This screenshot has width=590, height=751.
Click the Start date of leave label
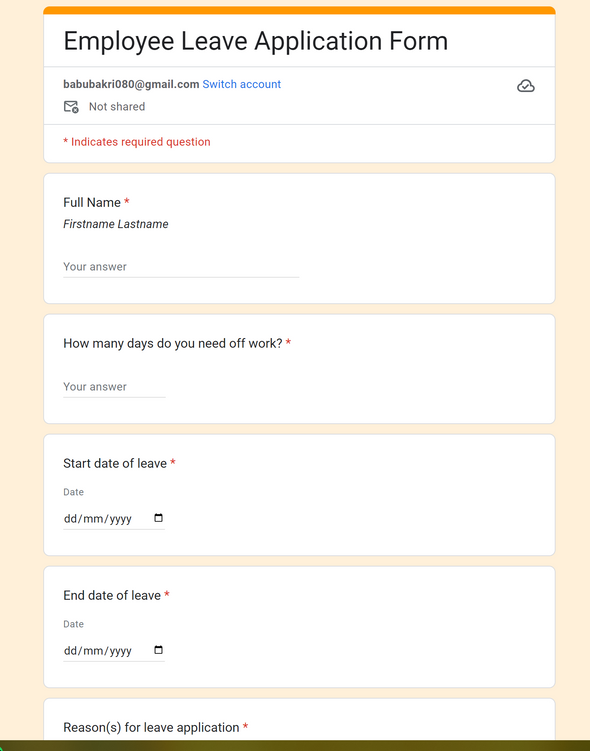point(115,463)
